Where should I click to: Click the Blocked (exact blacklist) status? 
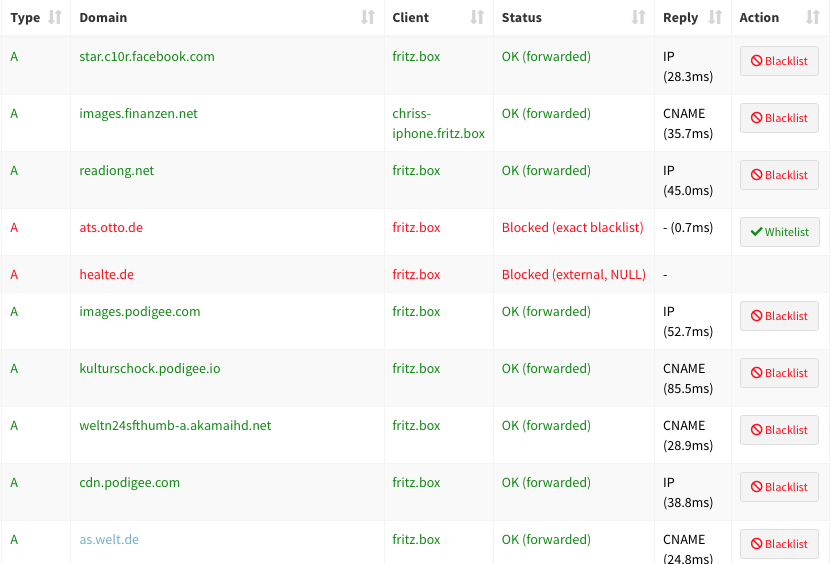572,228
